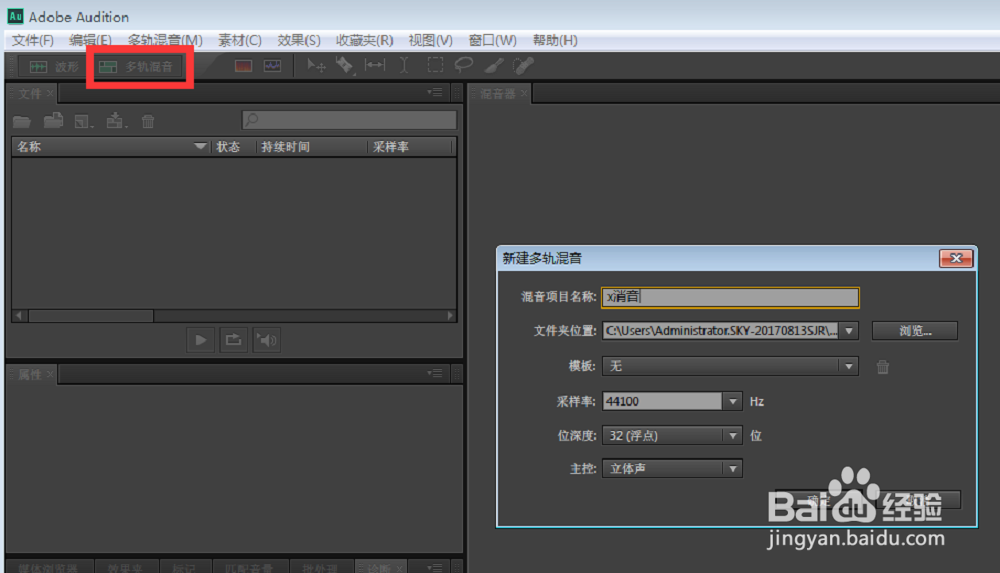Select the Move tool in the toolbar
This screenshot has height=573, width=1000.
[x=316, y=65]
